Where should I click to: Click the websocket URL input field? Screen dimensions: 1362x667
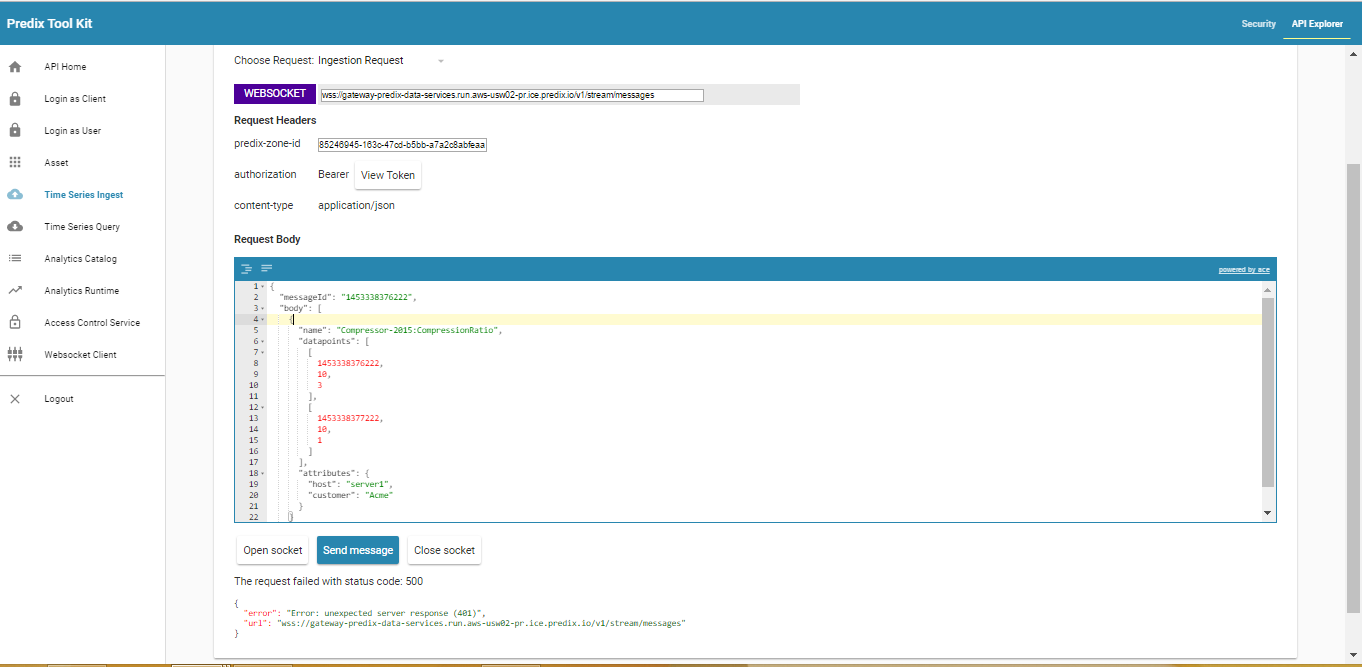point(511,95)
